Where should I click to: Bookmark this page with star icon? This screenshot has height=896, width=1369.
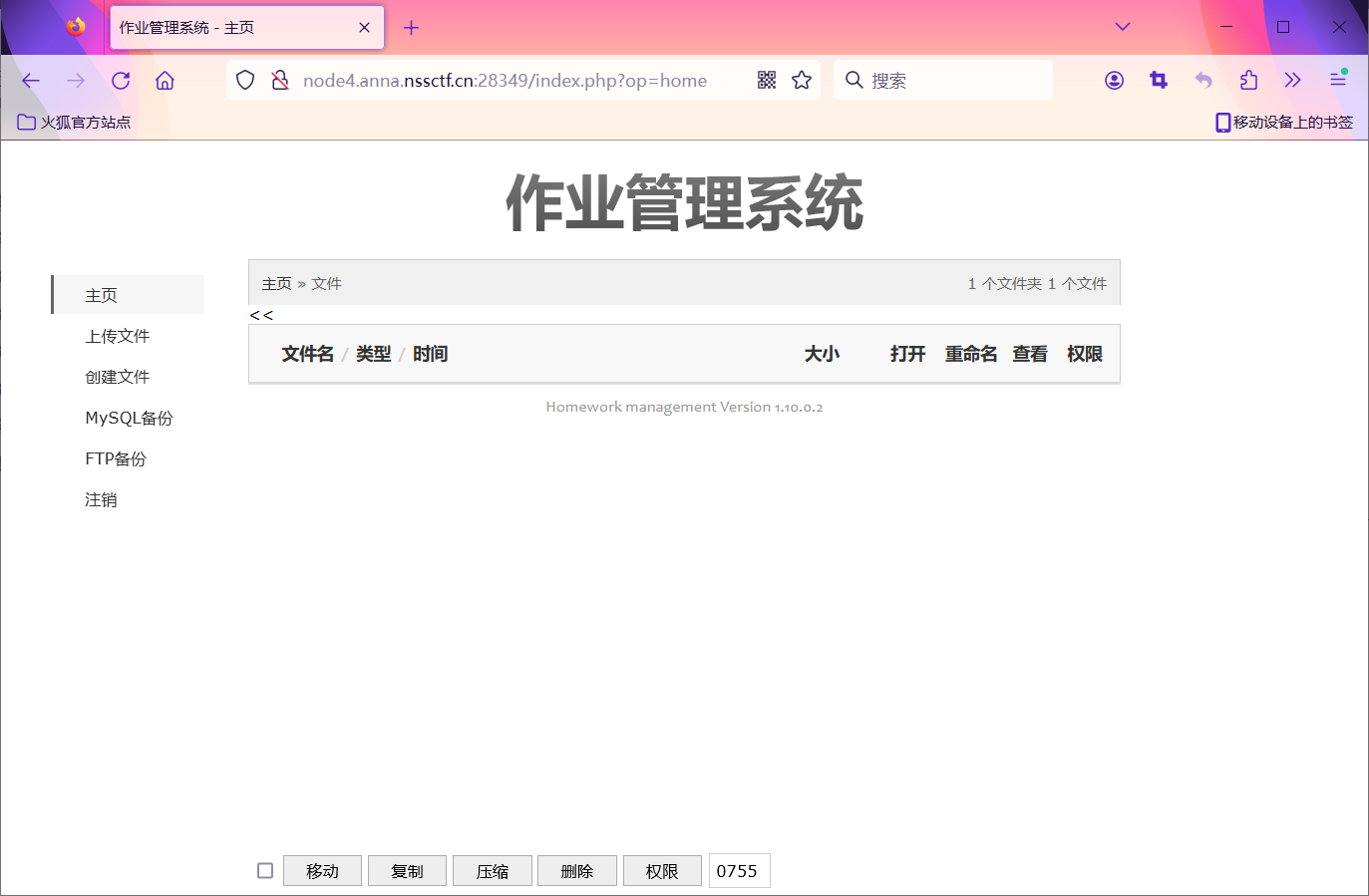pos(802,81)
